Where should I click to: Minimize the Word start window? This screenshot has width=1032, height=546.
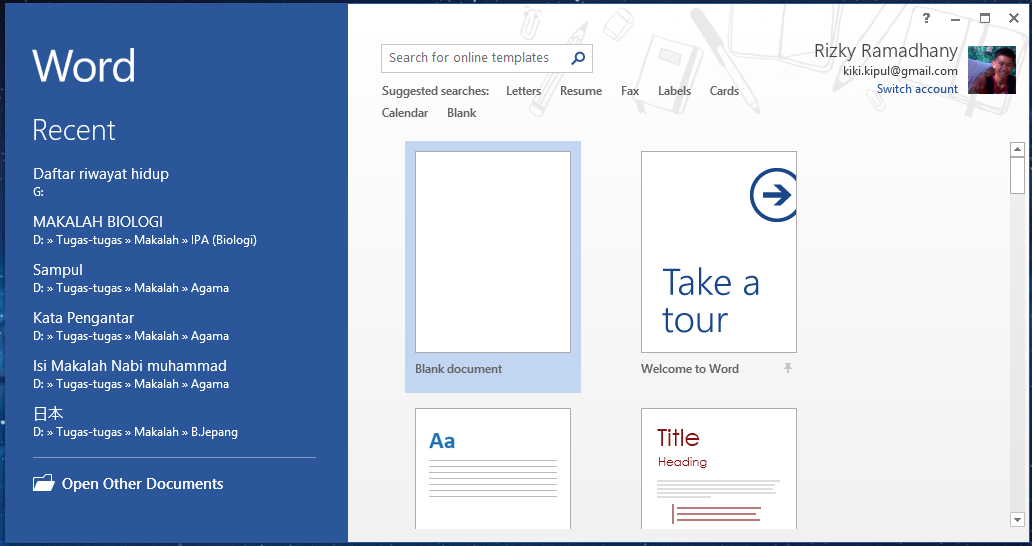tap(955, 18)
